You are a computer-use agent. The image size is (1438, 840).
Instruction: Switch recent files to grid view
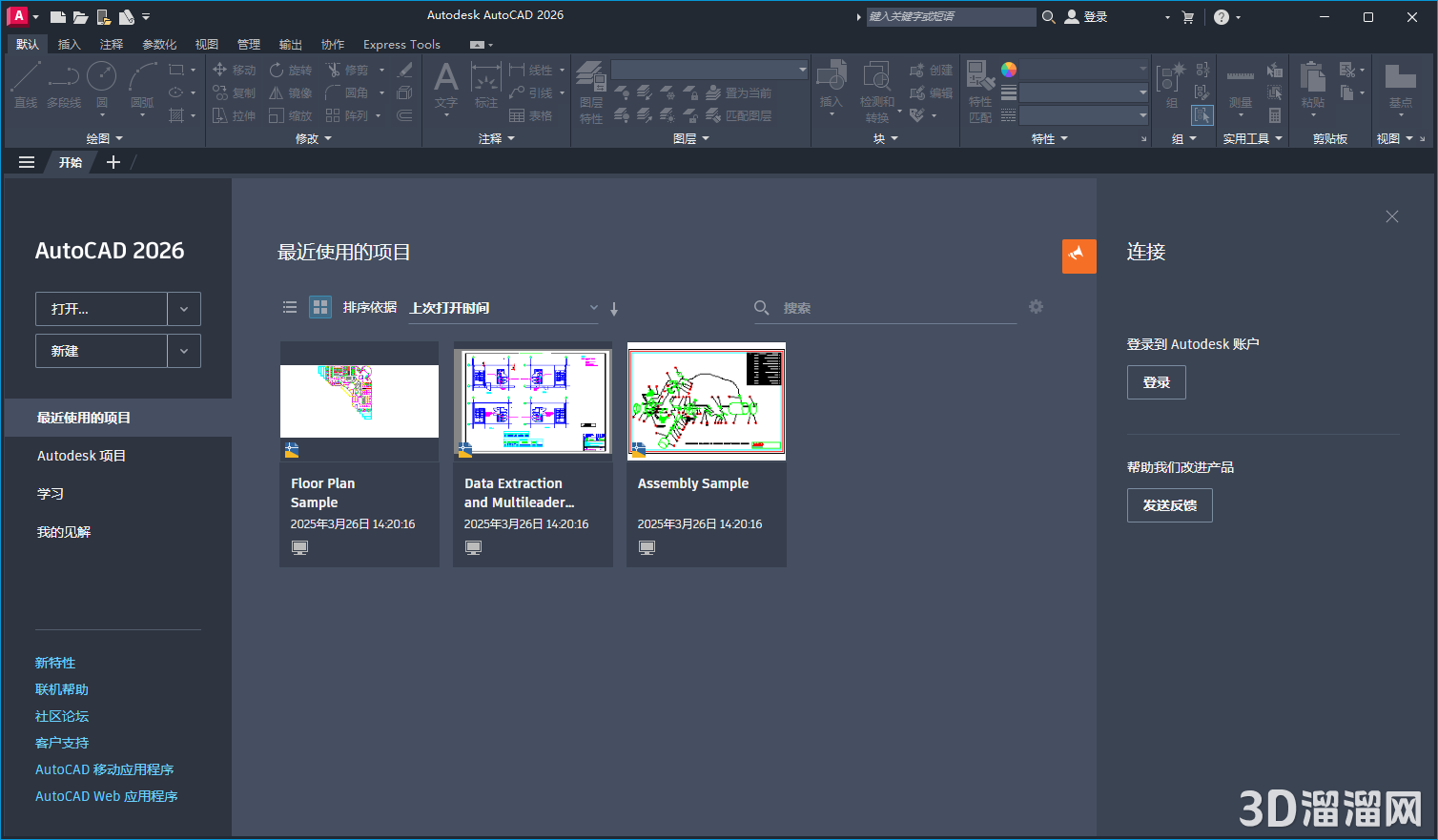coord(320,307)
